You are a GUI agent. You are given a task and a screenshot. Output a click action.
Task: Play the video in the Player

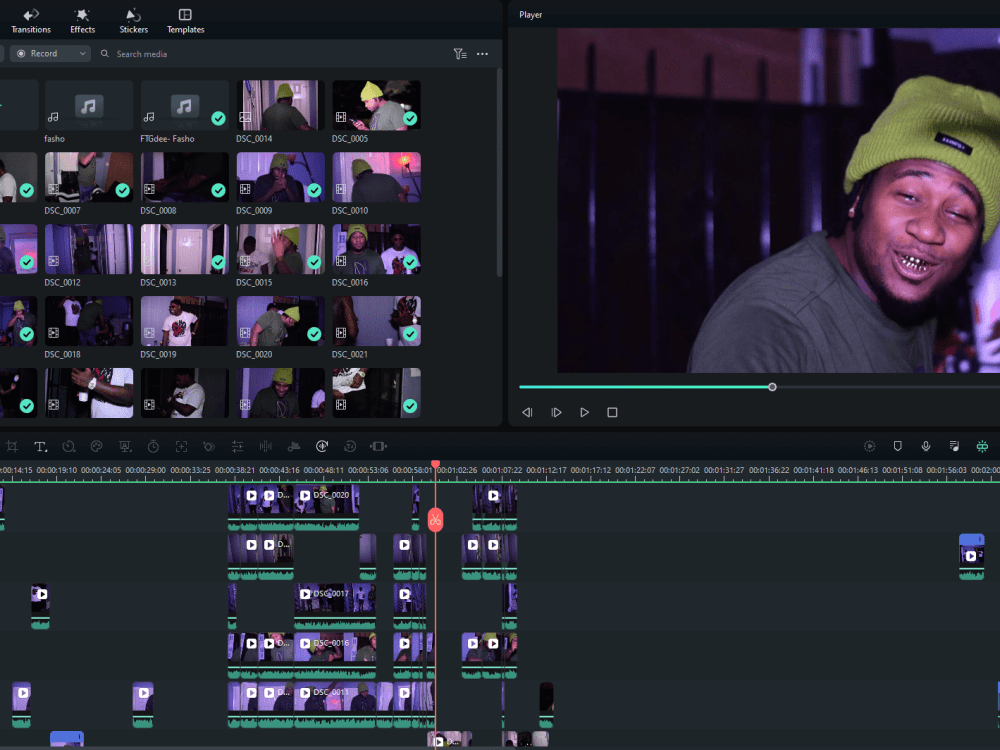click(584, 413)
